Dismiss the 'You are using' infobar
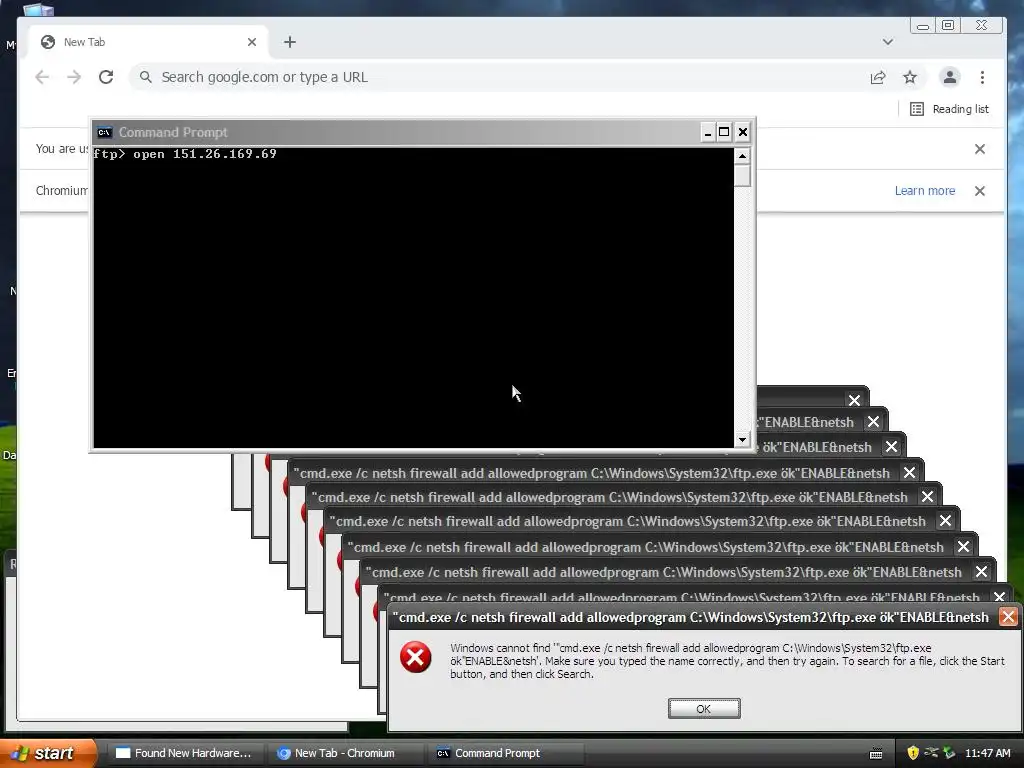Image resolution: width=1024 pixels, height=768 pixels. tap(980, 149)
